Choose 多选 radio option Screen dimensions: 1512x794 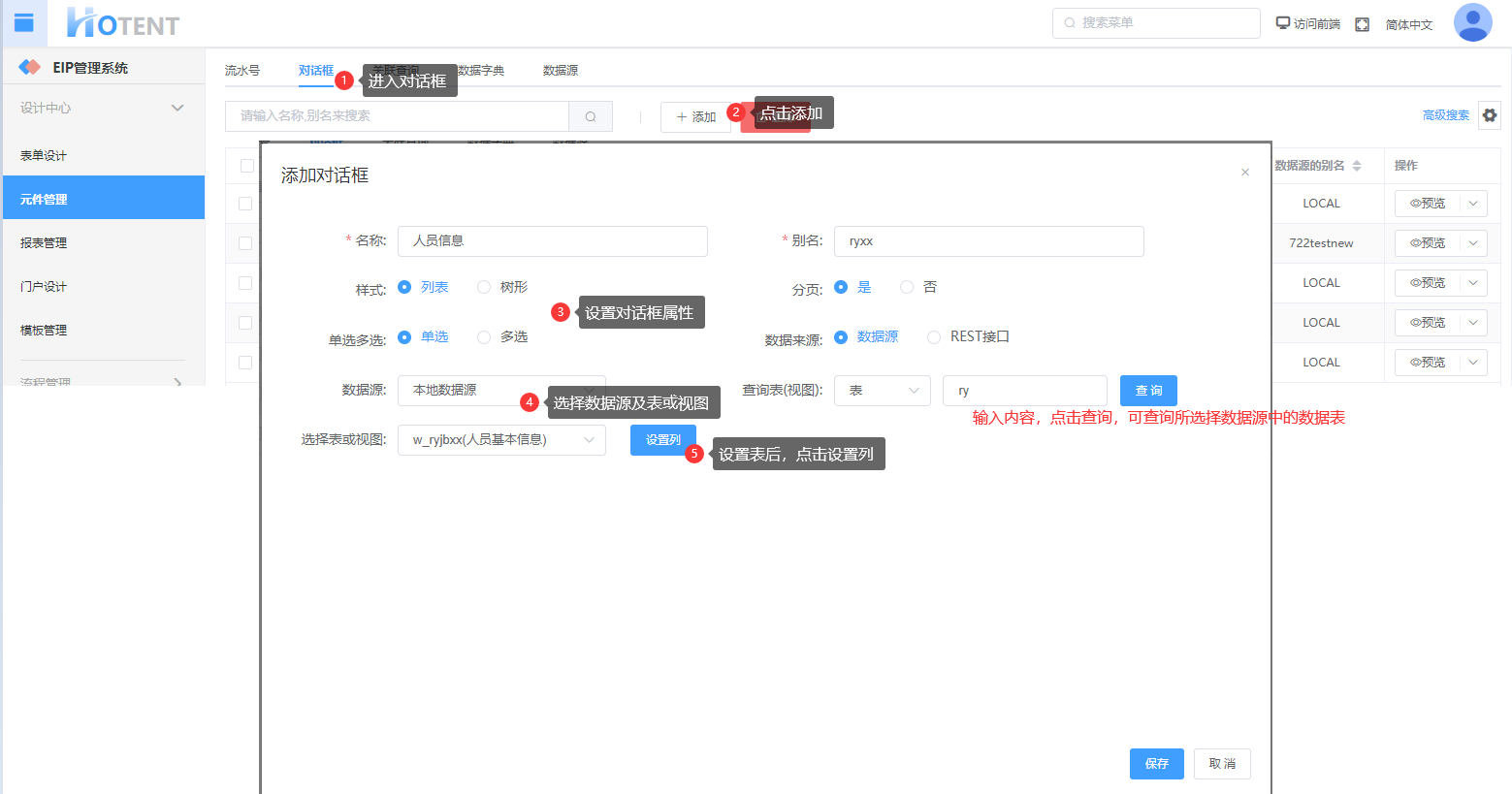pyautogui.click(x=484, y=336)
